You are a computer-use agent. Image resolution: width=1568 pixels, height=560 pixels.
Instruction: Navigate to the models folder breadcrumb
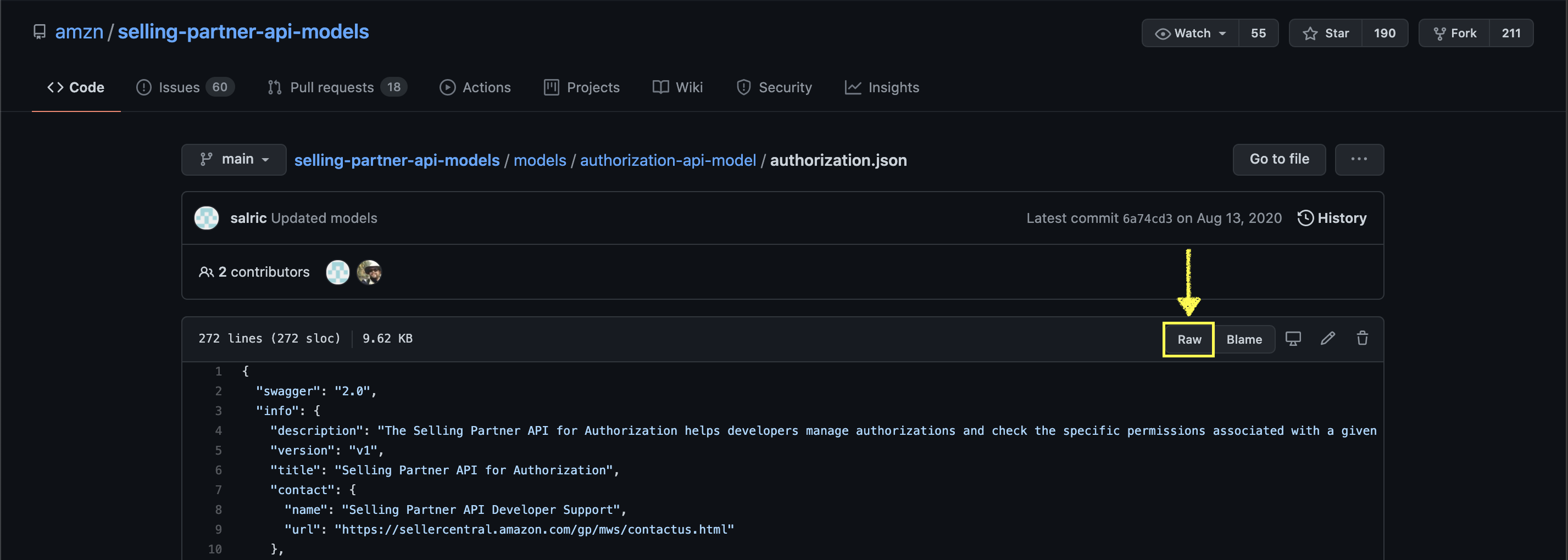[540, 160]
